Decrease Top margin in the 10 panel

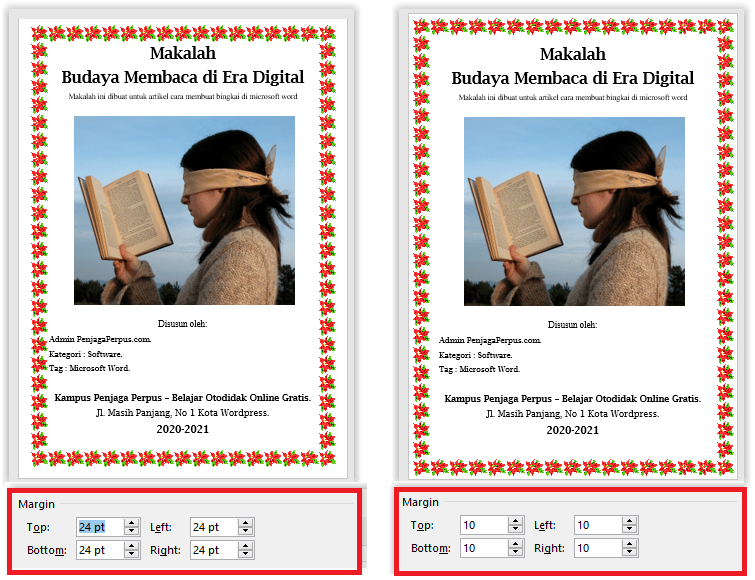(x=516, y=529)
